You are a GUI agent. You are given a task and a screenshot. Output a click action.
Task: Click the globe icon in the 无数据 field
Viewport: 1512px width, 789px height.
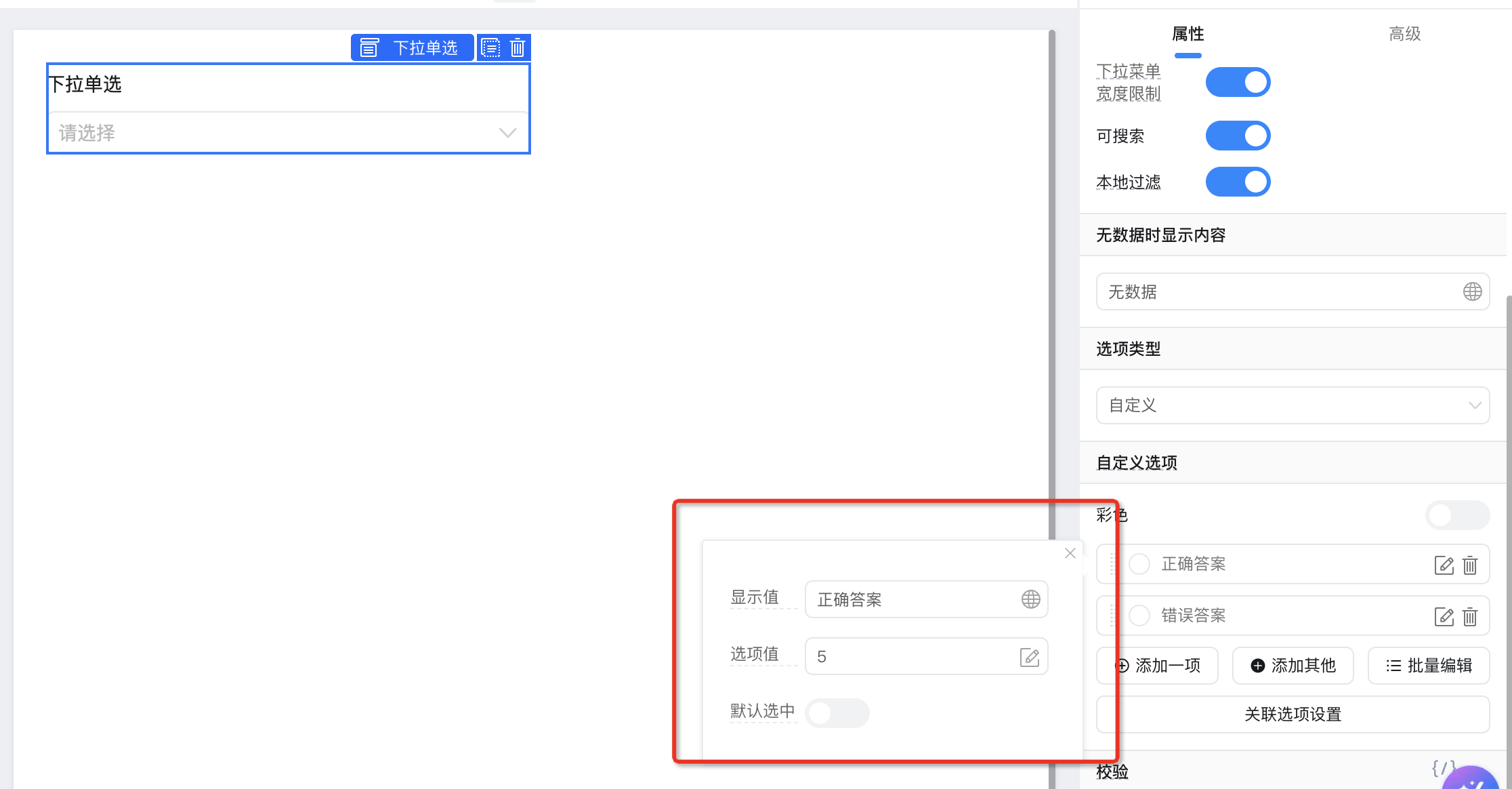(x=1472, y=291)
